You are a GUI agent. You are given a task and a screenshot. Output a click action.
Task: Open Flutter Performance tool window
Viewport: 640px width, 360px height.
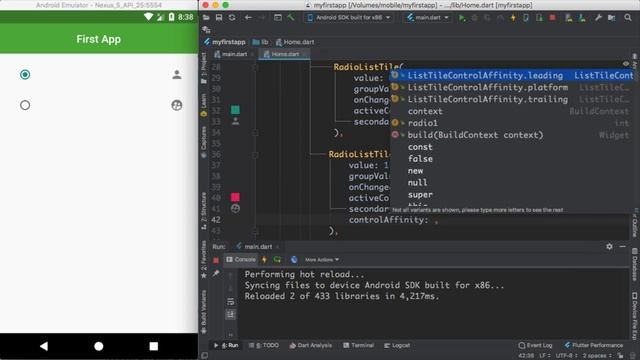[594, 345]
